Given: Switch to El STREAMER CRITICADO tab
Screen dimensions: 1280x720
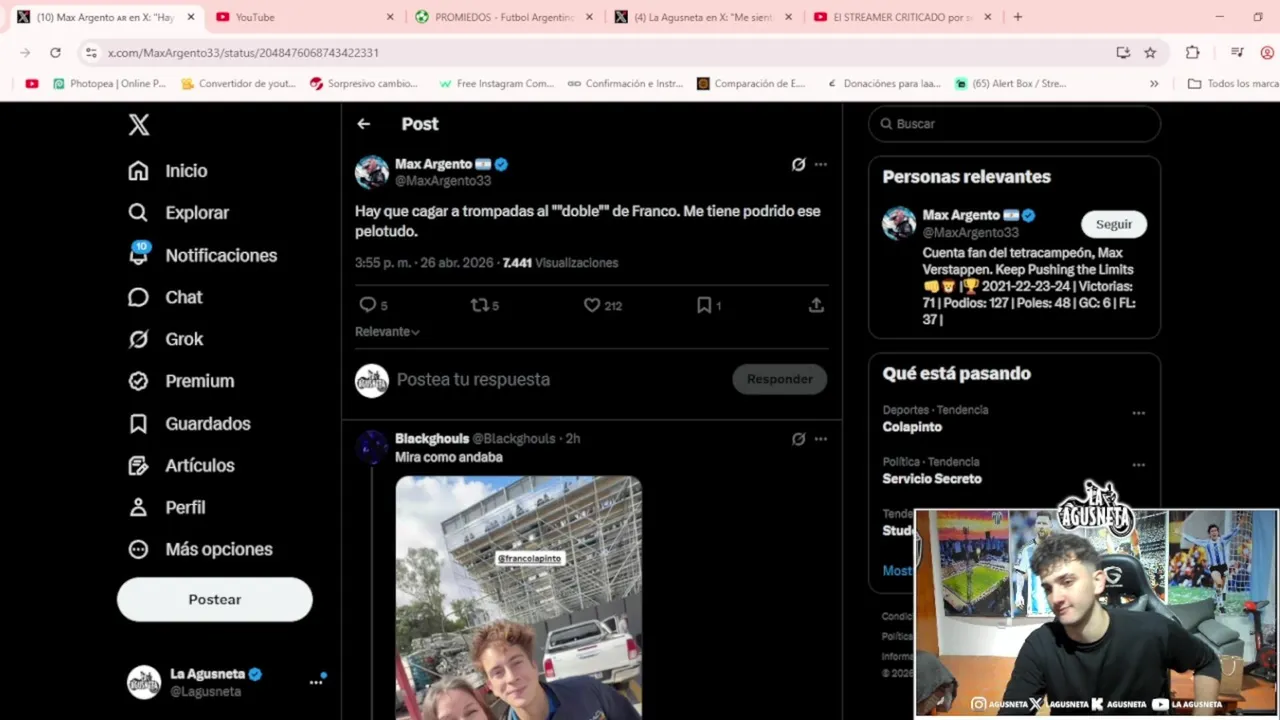Looking at the screenshot, I should click(902, 17).
